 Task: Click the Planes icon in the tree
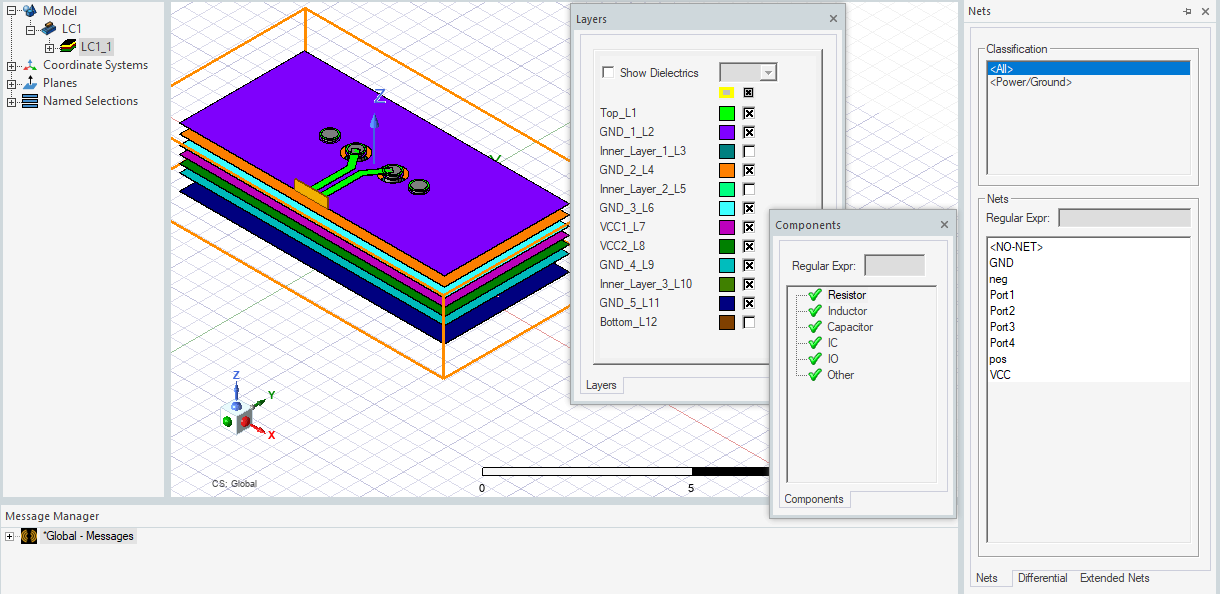(x=30, y=83)
